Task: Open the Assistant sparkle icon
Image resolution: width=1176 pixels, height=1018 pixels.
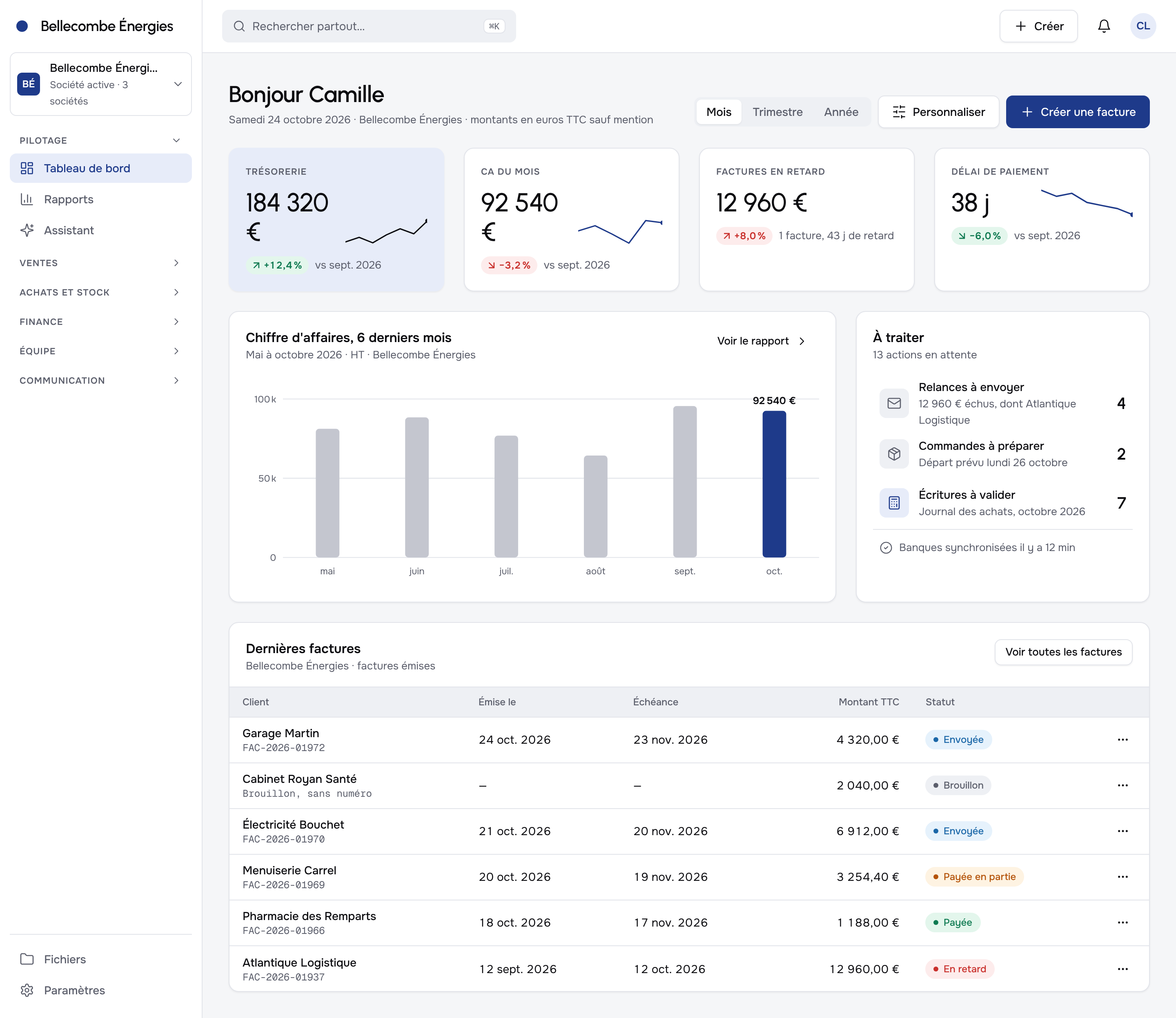Action: tap(27, 230)
